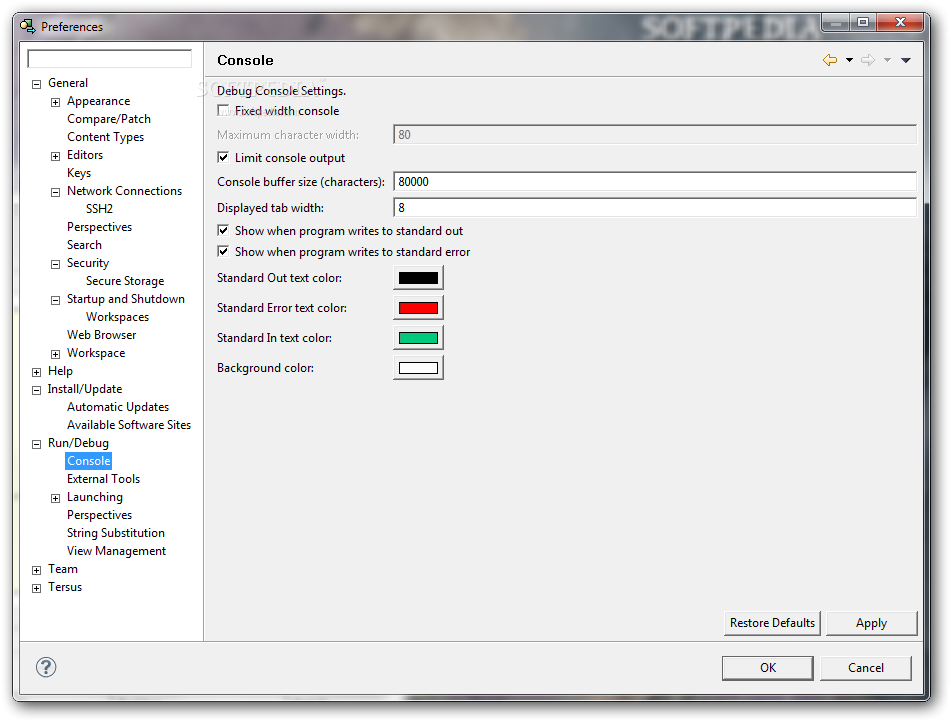Open String Substitution preferences

point(115,533)
